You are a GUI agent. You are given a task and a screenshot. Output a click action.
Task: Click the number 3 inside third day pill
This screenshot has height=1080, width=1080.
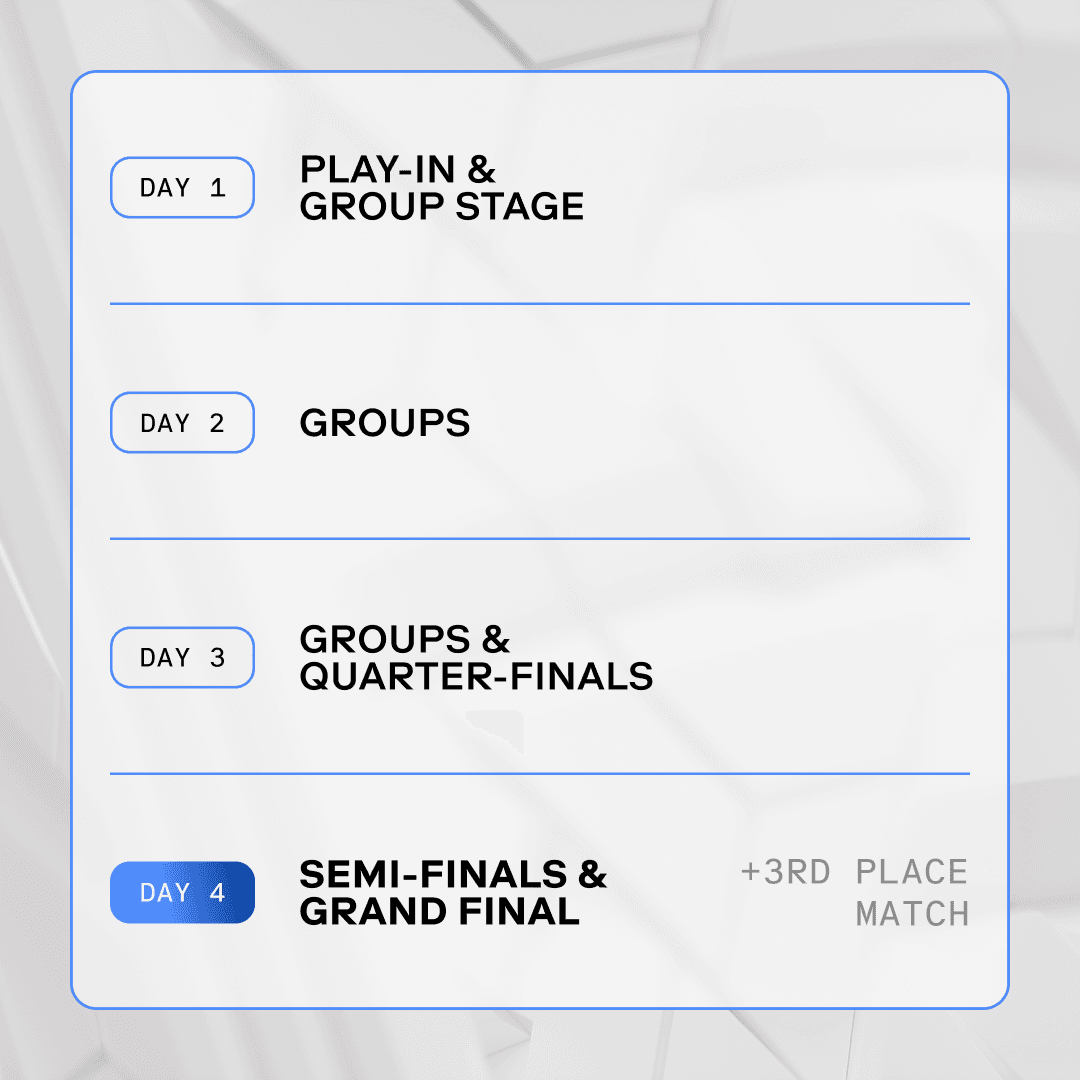point(218,658)
